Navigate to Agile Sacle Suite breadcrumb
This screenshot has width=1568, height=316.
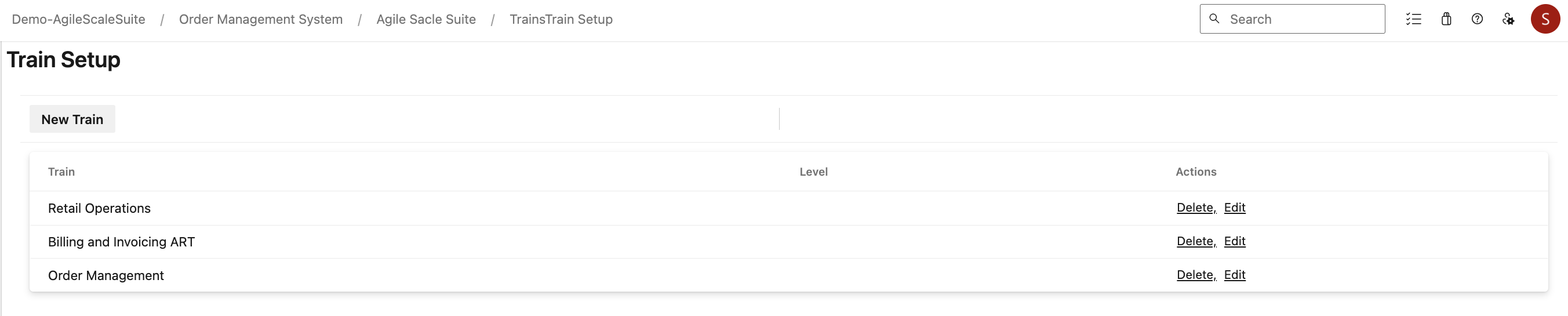(x=426, y=20)
